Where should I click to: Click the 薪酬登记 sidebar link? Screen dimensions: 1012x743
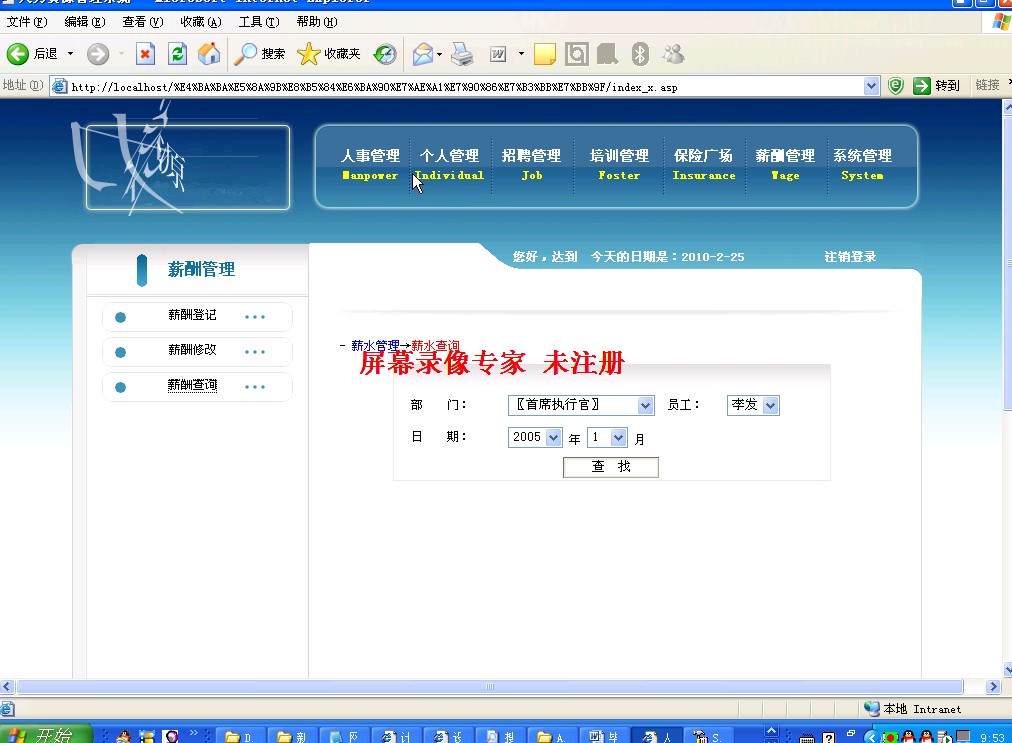pyautogui.click(x=192, y=315)
